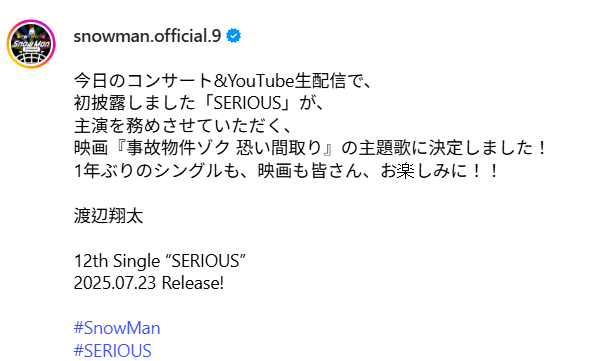Screen dimensions: 610x361
Task: Click the 12th Single "SERIOUS" line
Action: pos(160,261)
